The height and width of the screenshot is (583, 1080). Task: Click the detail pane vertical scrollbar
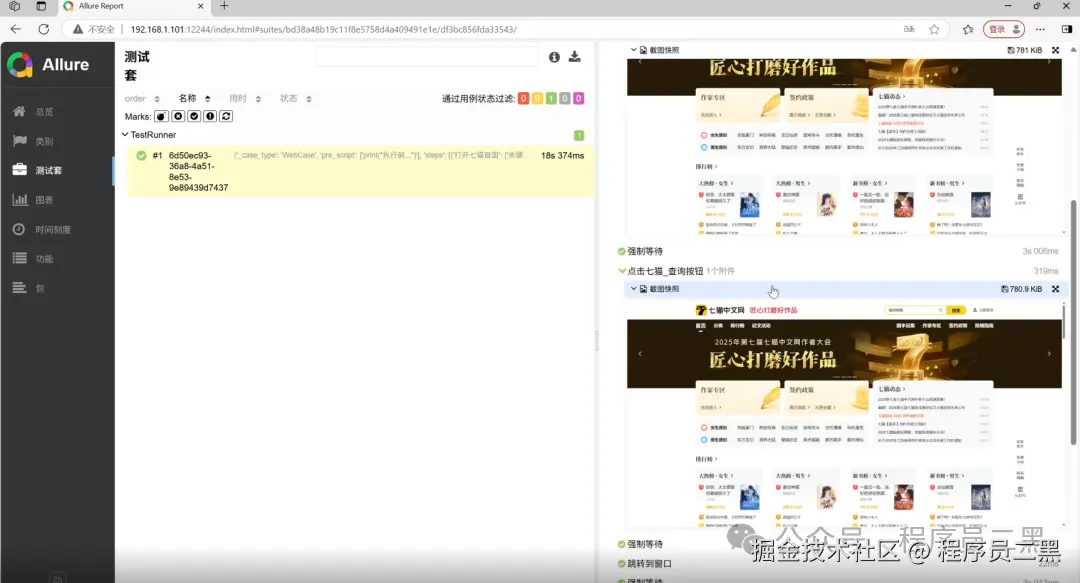pos(1073,322)
